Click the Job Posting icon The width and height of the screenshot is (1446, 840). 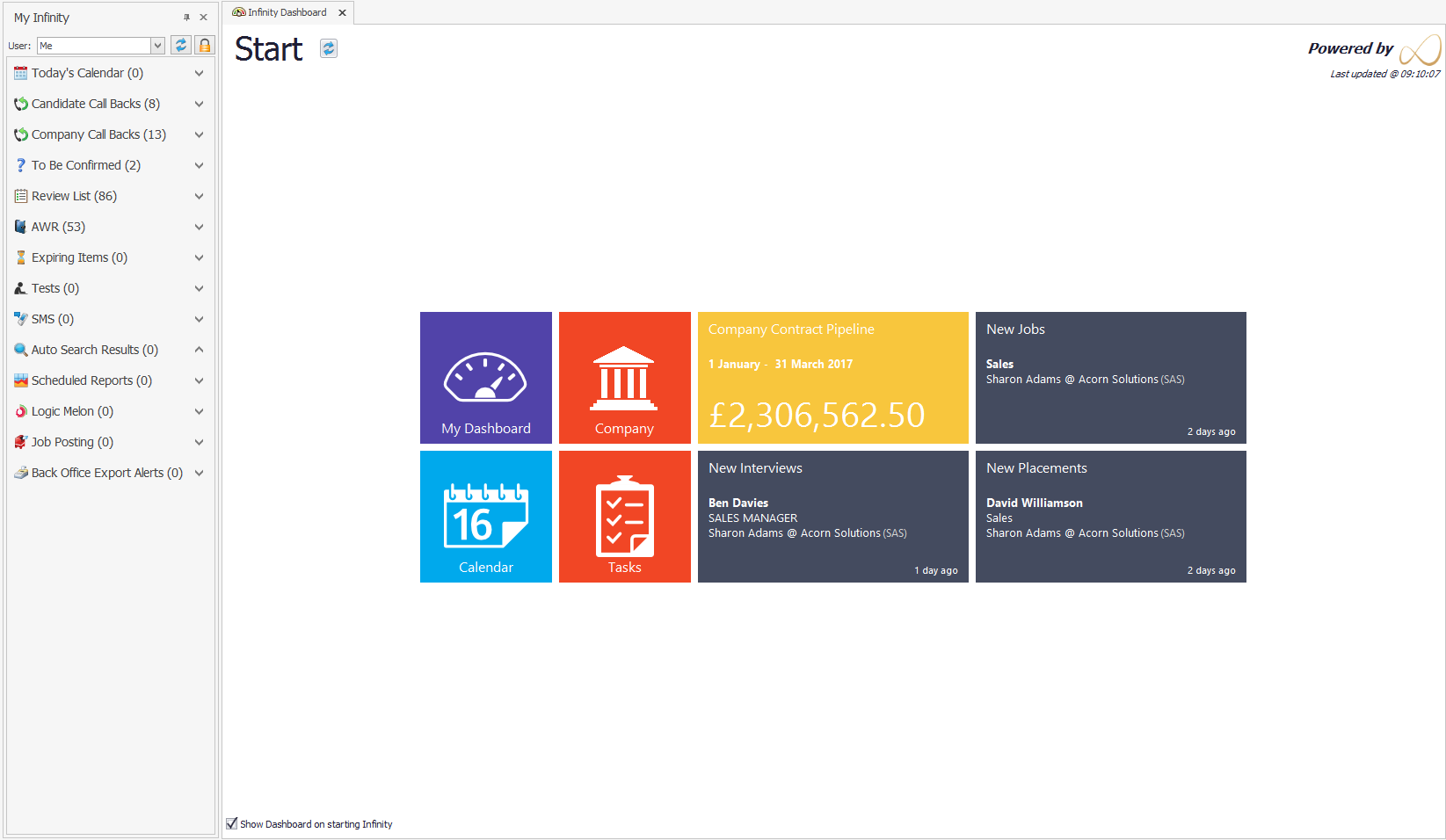[21, 442]
